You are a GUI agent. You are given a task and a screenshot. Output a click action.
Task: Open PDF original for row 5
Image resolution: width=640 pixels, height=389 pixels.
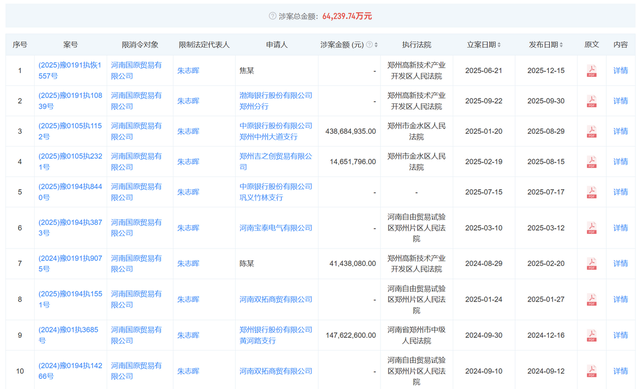591,192
